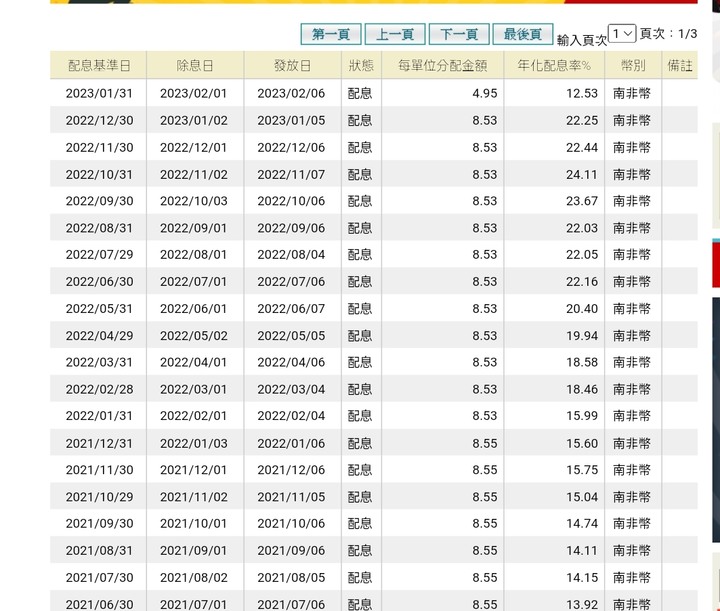720x611 pixels.
Task: Click the 年化配息率% column header
Action: 554,66
